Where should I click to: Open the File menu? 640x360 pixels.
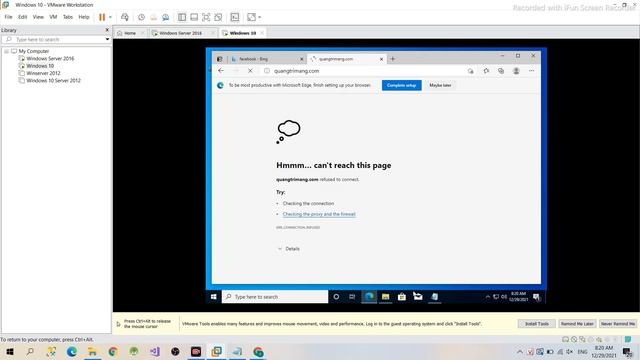pyautogui.click(x=8, y=17)
